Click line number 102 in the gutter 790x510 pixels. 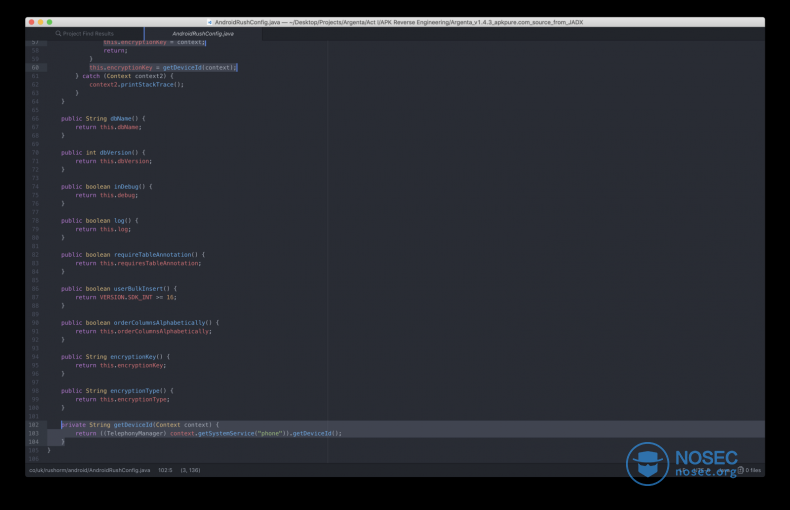(34, 425)
